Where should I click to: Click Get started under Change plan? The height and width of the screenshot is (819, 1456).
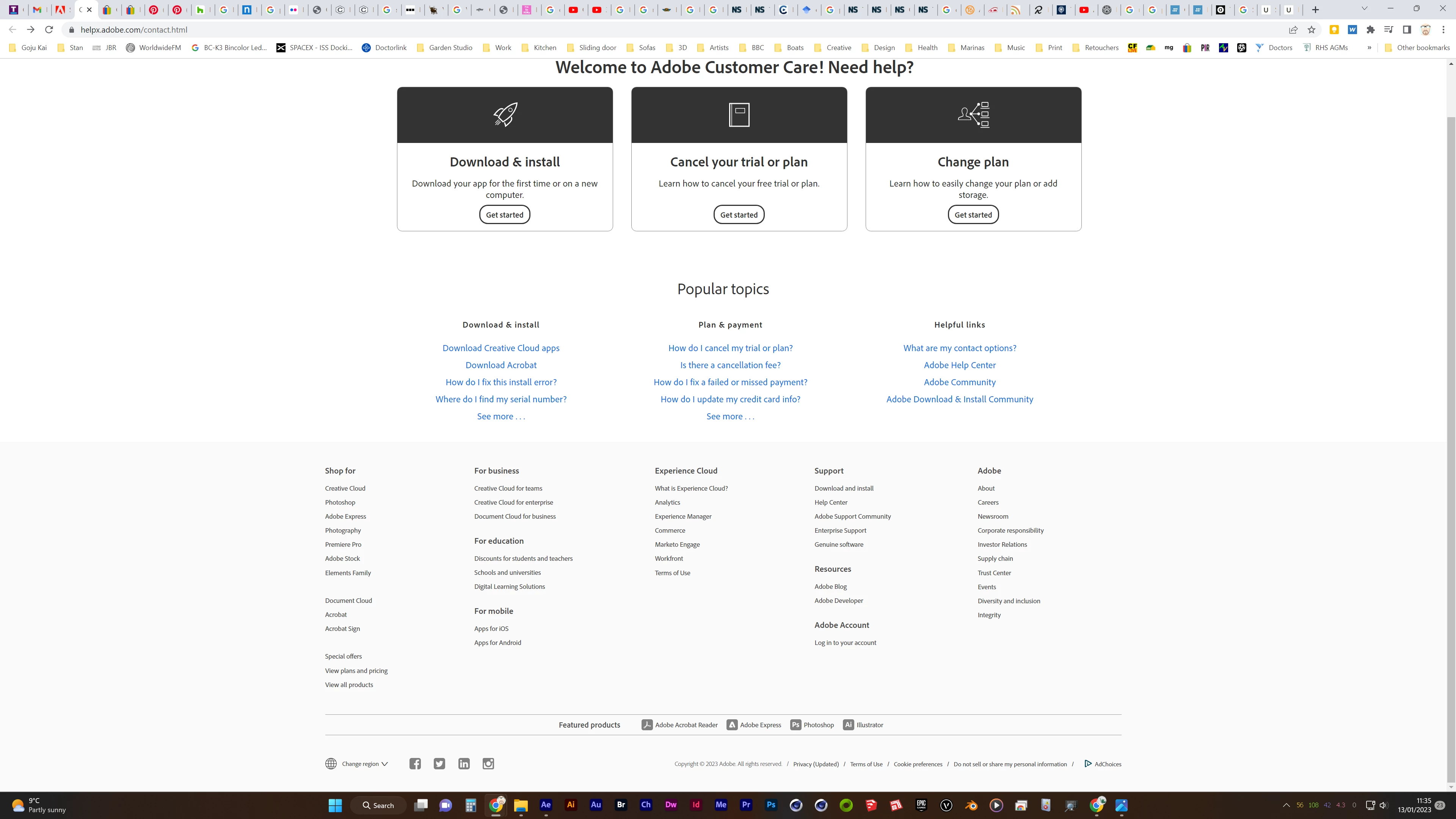coord(973,215)
